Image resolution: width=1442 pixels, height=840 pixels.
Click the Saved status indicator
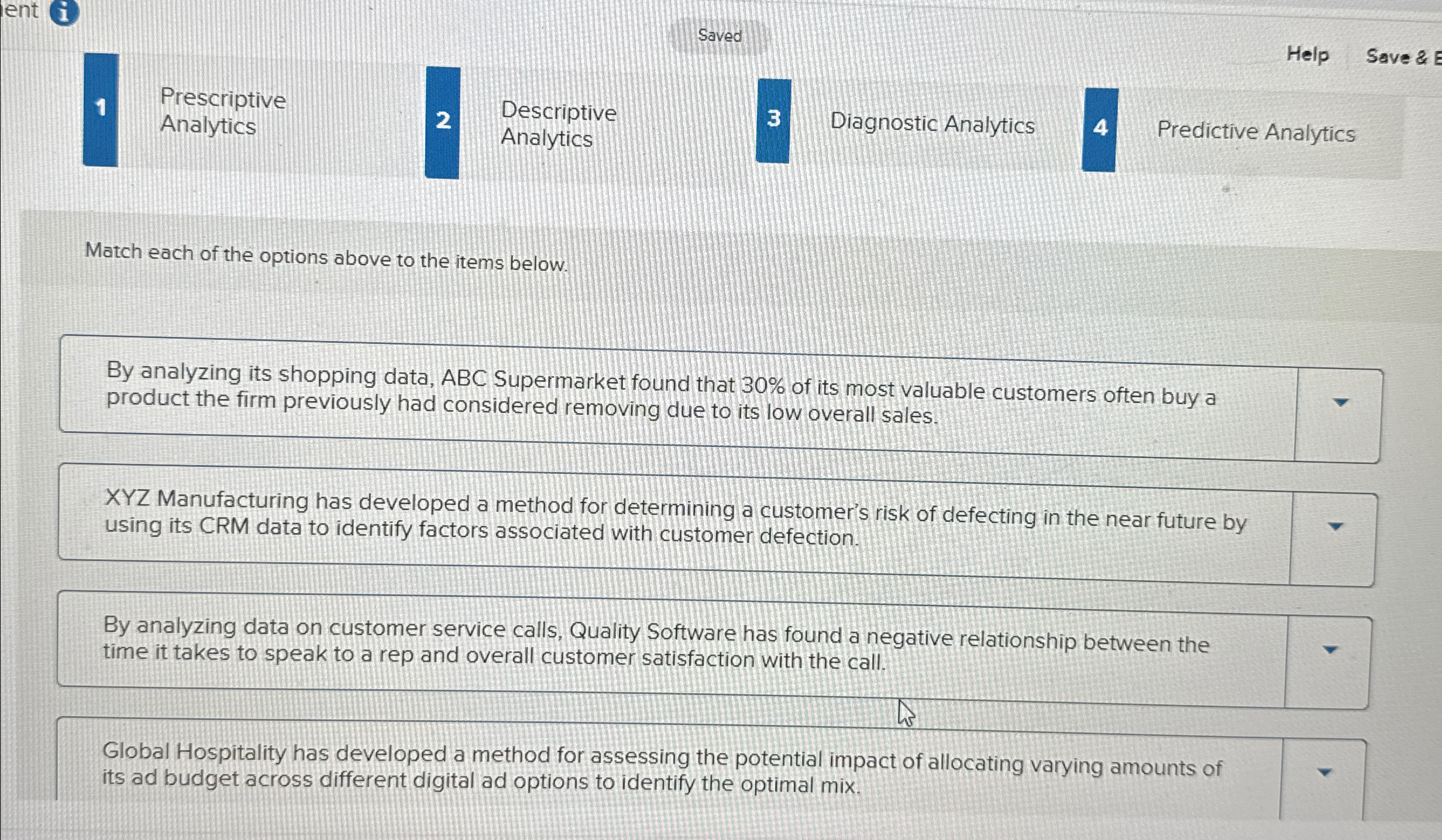point(720,36)
